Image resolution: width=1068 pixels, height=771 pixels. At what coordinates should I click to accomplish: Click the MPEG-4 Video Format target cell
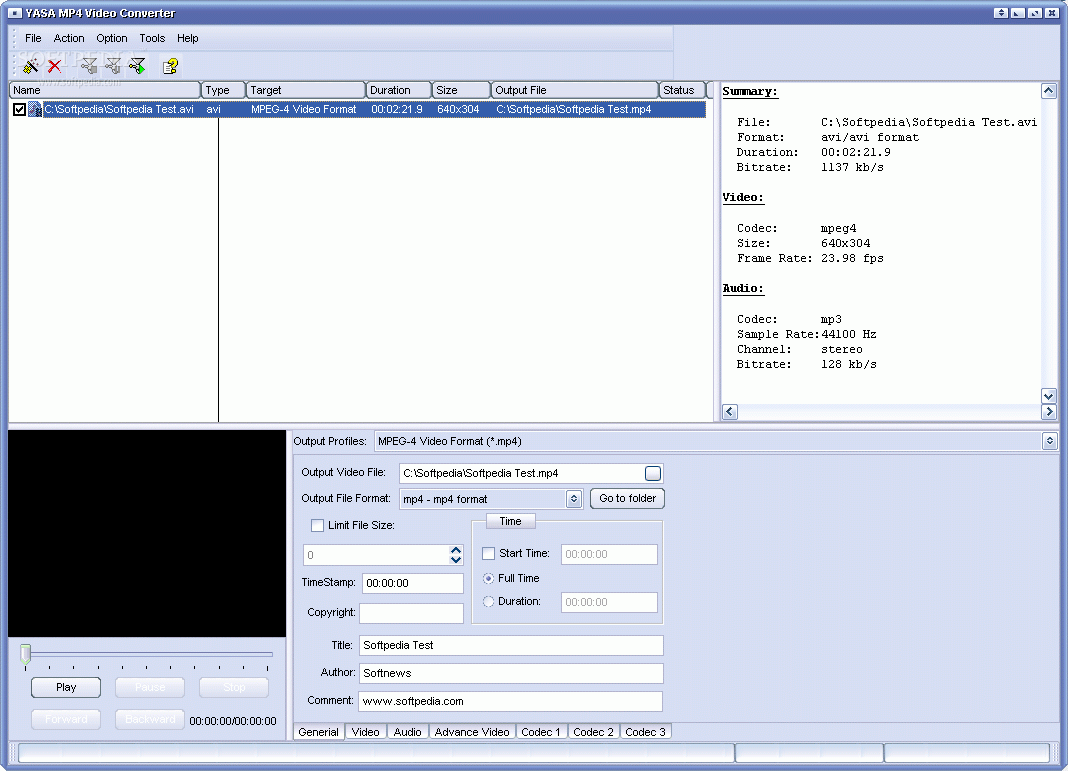pyautogui.click(x=304, y=109)
